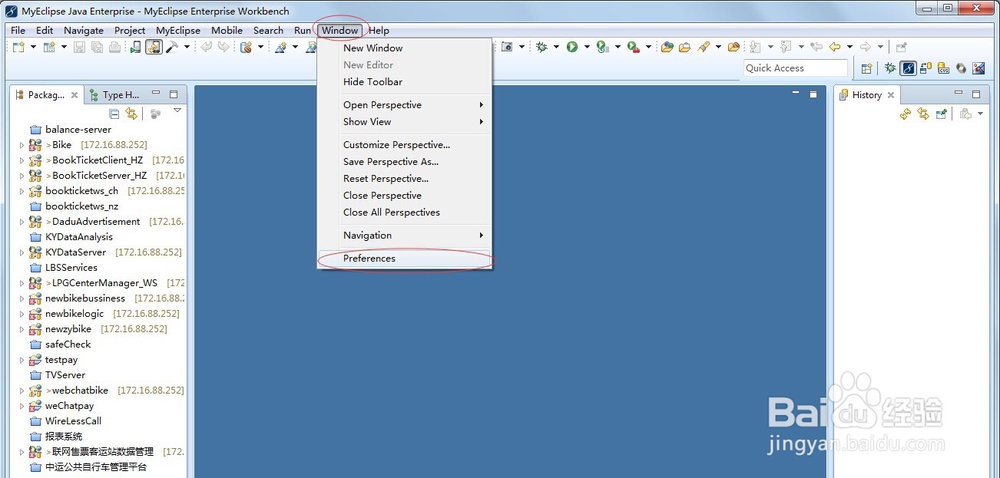Close the History tab
Image resolution: width=1000 pixels, height=478 pixels.
click(891, 95)
